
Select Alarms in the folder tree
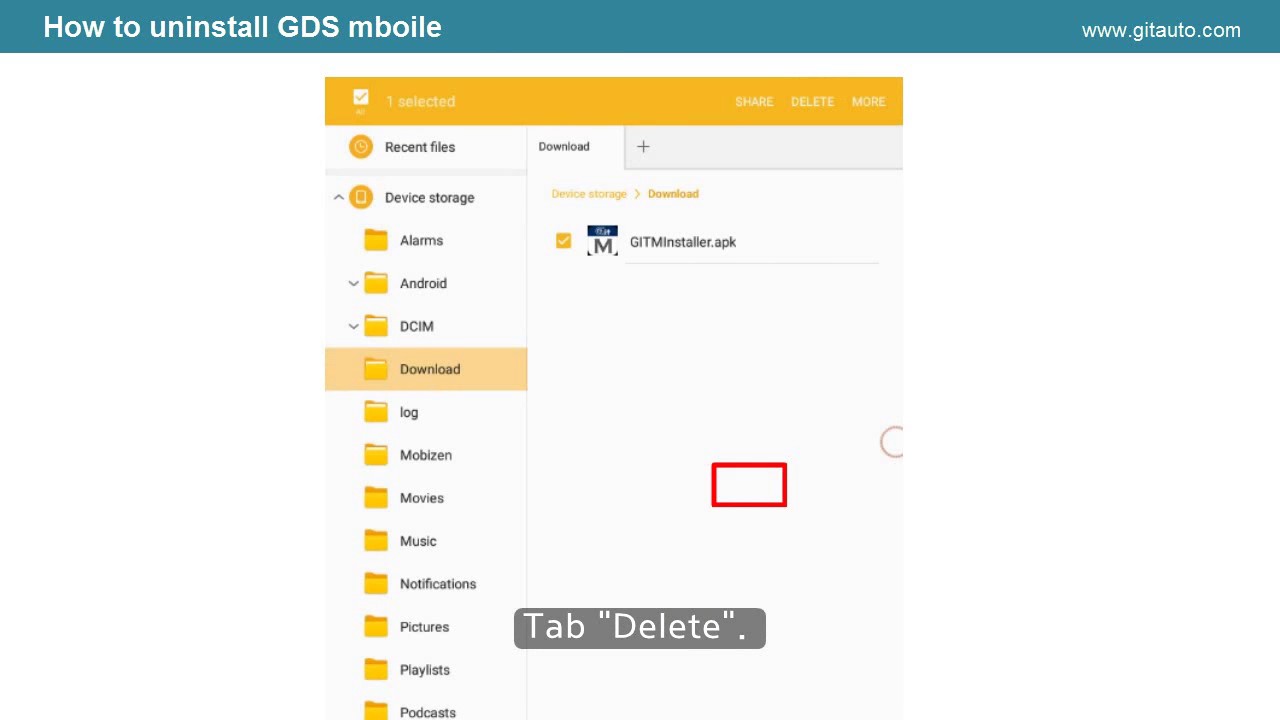click(x=421, y=241)
